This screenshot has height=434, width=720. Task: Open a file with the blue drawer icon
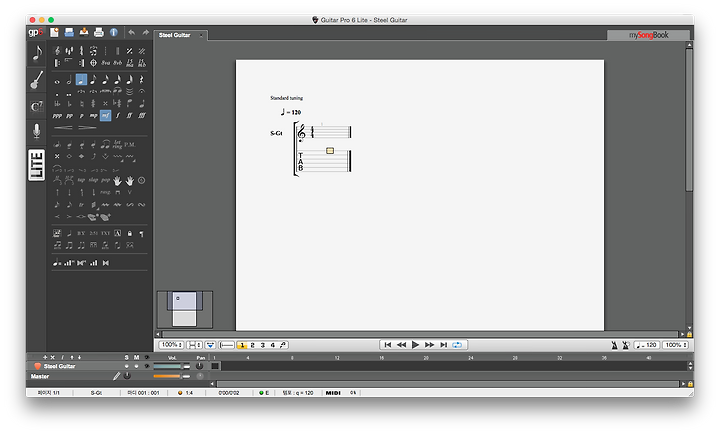tap(69, 32)
